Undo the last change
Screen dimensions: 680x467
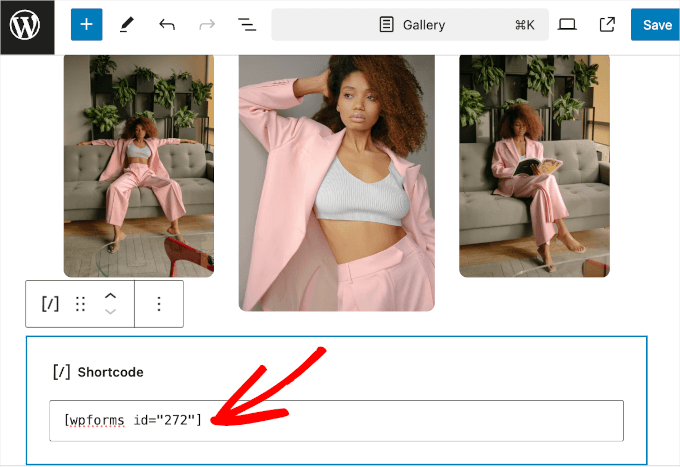pyautogui.click(x=167, y=25)
